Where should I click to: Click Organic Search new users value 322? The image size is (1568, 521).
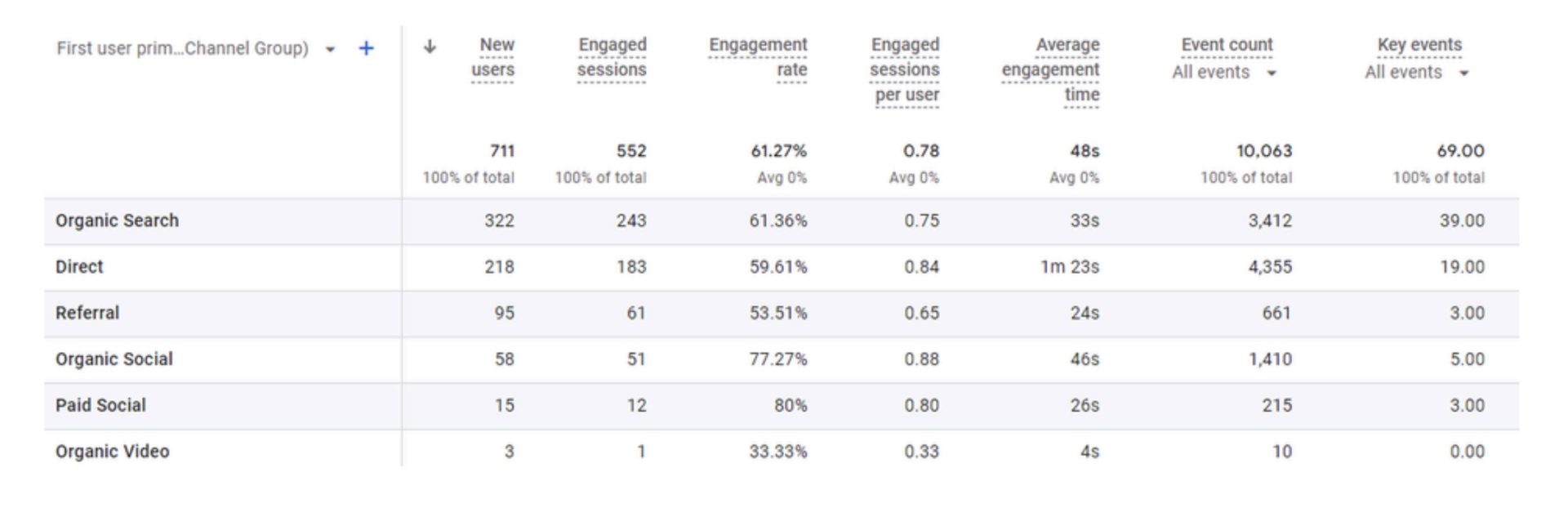(x=499, y=220)
